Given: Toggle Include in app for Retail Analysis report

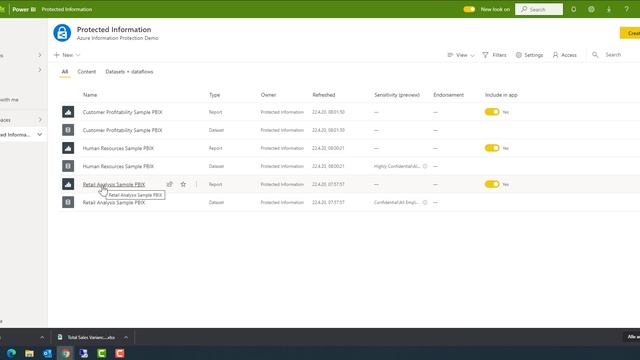Looking at the screenshot, I should pyautogui.click(x=492, y=184).
